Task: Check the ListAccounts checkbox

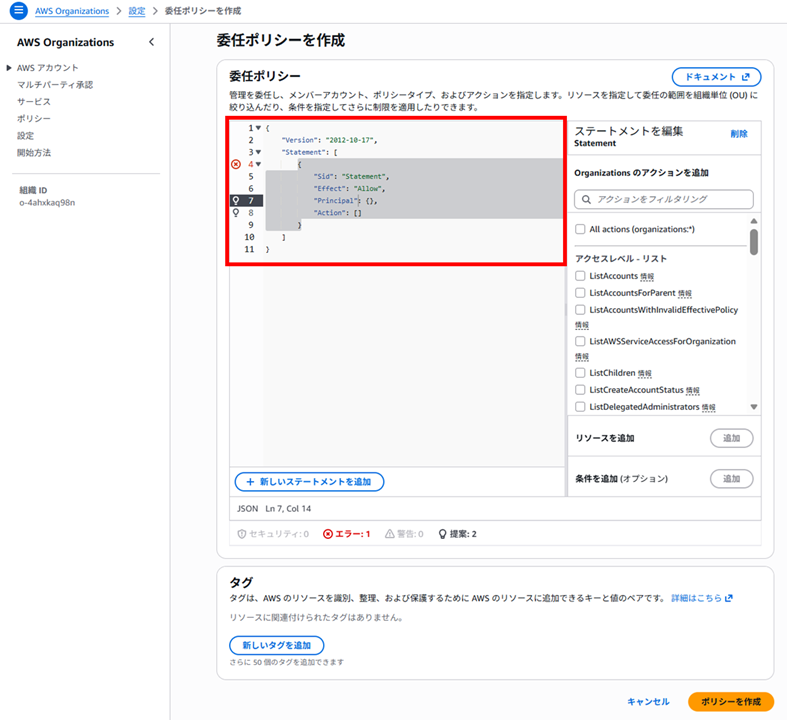Action: click(580, 276)
